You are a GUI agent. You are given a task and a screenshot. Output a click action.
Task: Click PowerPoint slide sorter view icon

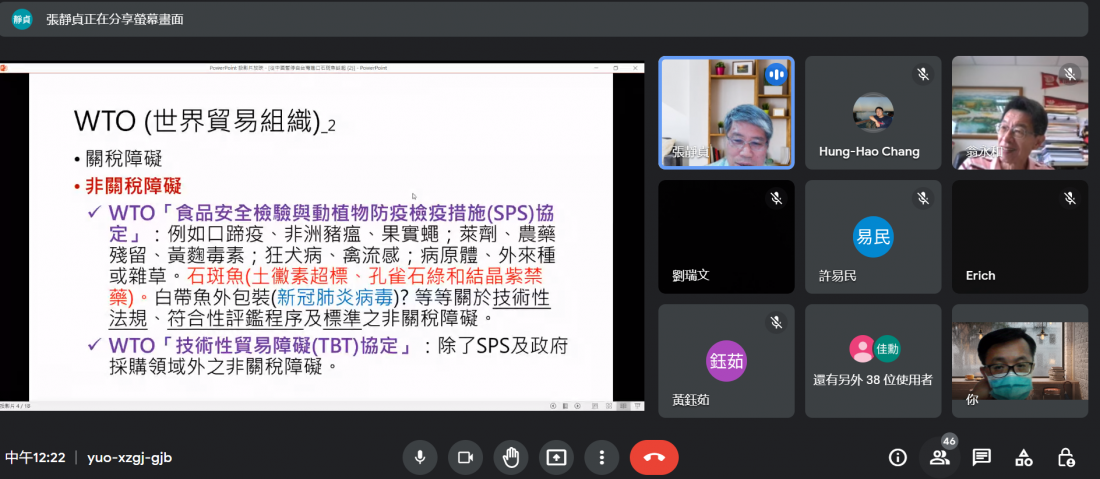point(608,405)
